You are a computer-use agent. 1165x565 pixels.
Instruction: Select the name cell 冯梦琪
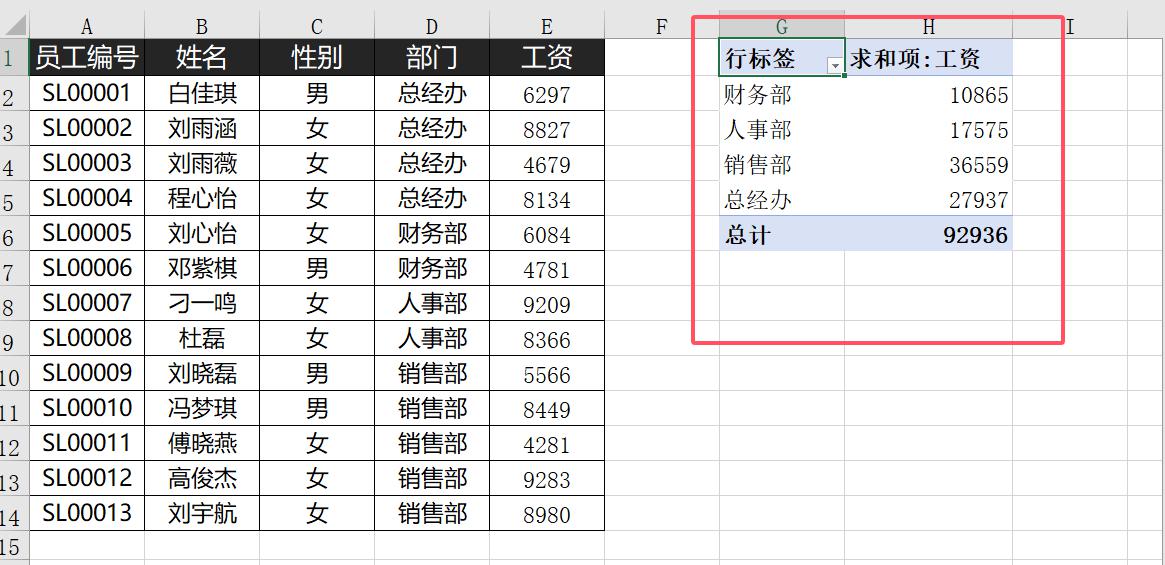point(201,408)
